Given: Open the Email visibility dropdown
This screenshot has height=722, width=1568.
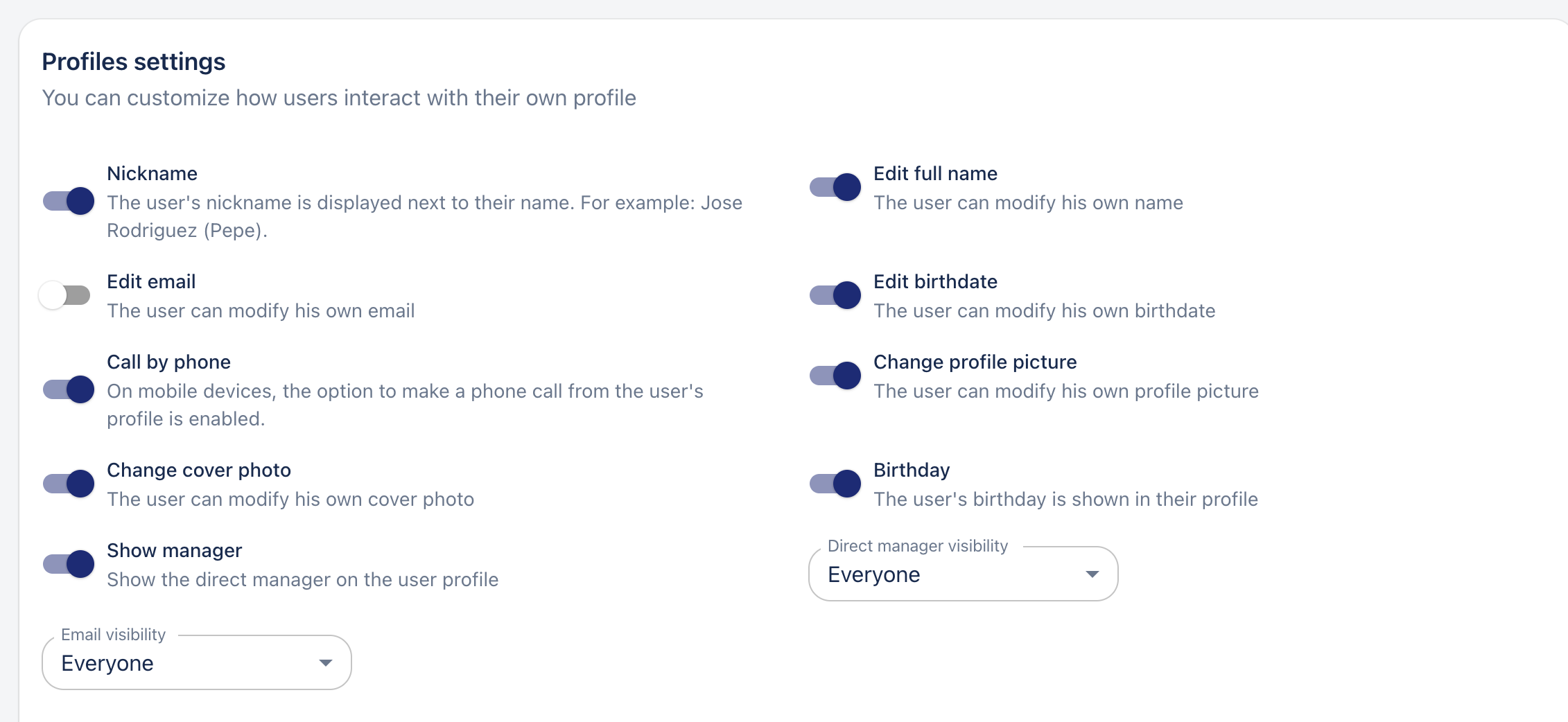Looking at the screenshot, I should (196, 663).
